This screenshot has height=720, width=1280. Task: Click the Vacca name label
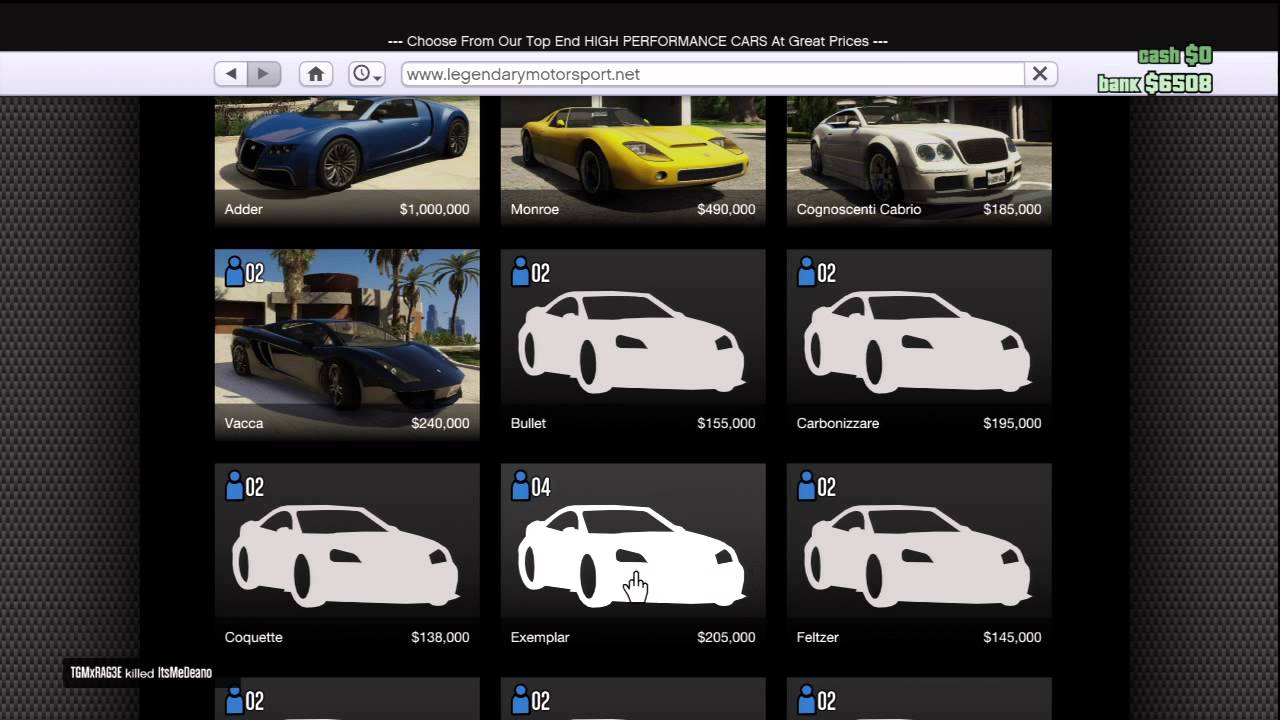tap(244, 423)
